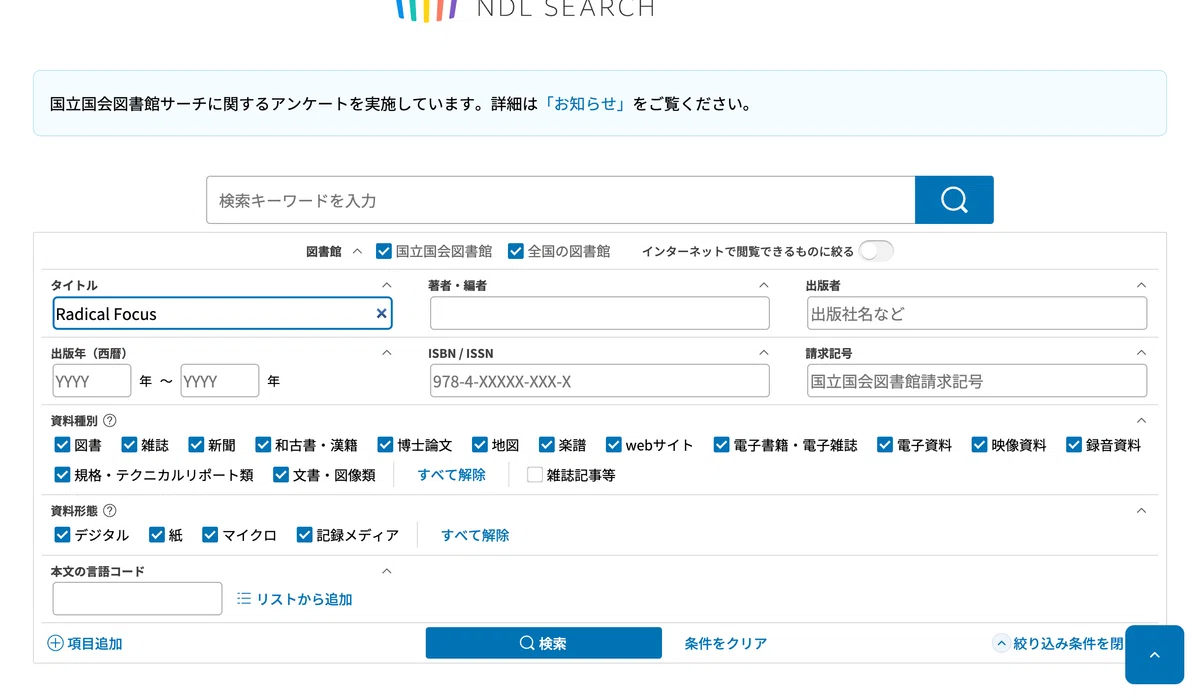Click the ISBN / ISSN input field
The height and width of the screenshot is (700, 1200).
[x=600, y=381]
